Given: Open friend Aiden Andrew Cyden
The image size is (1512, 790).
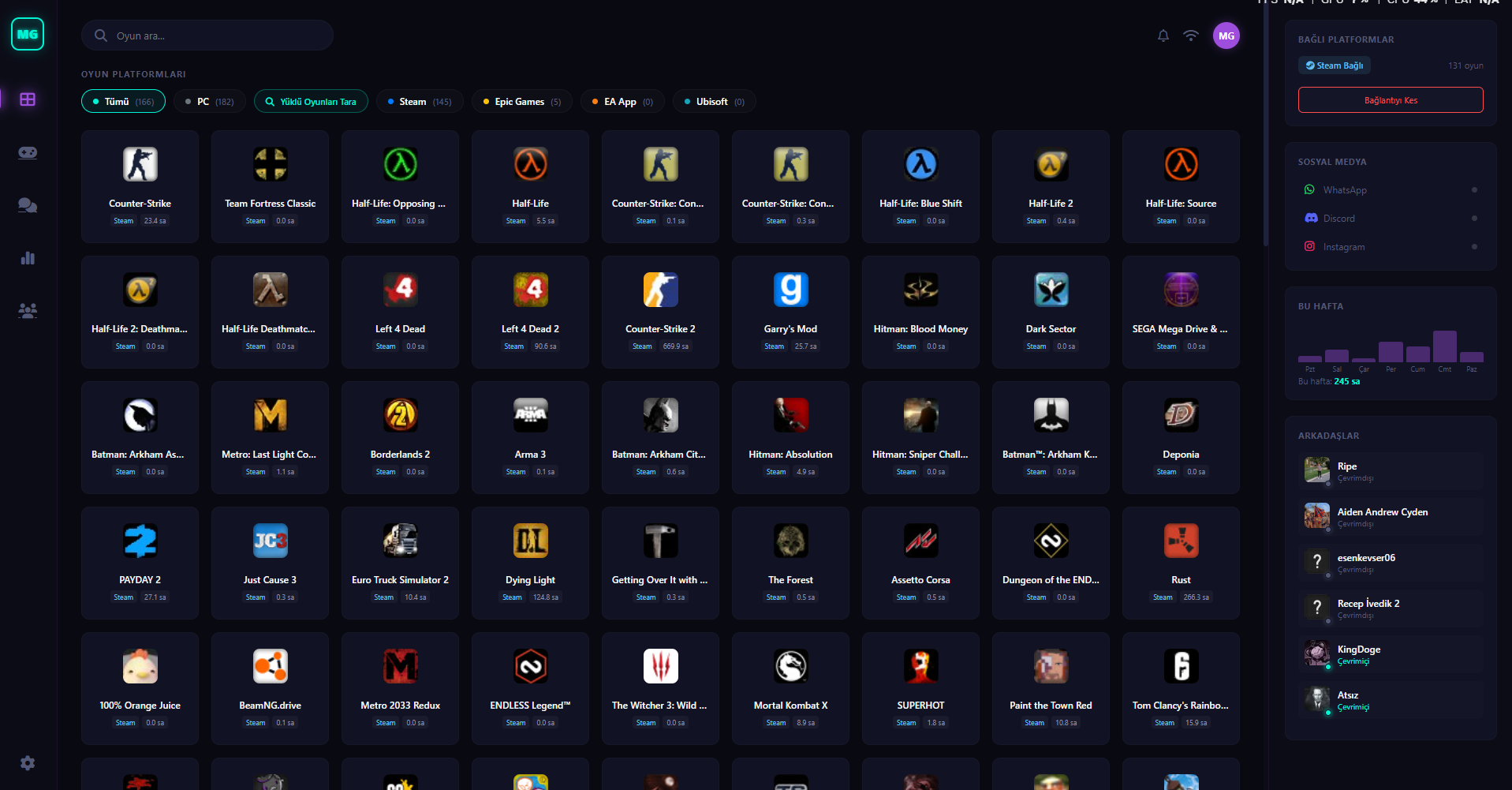Looking at the screenshot, I should click(x=1391, y=516).
